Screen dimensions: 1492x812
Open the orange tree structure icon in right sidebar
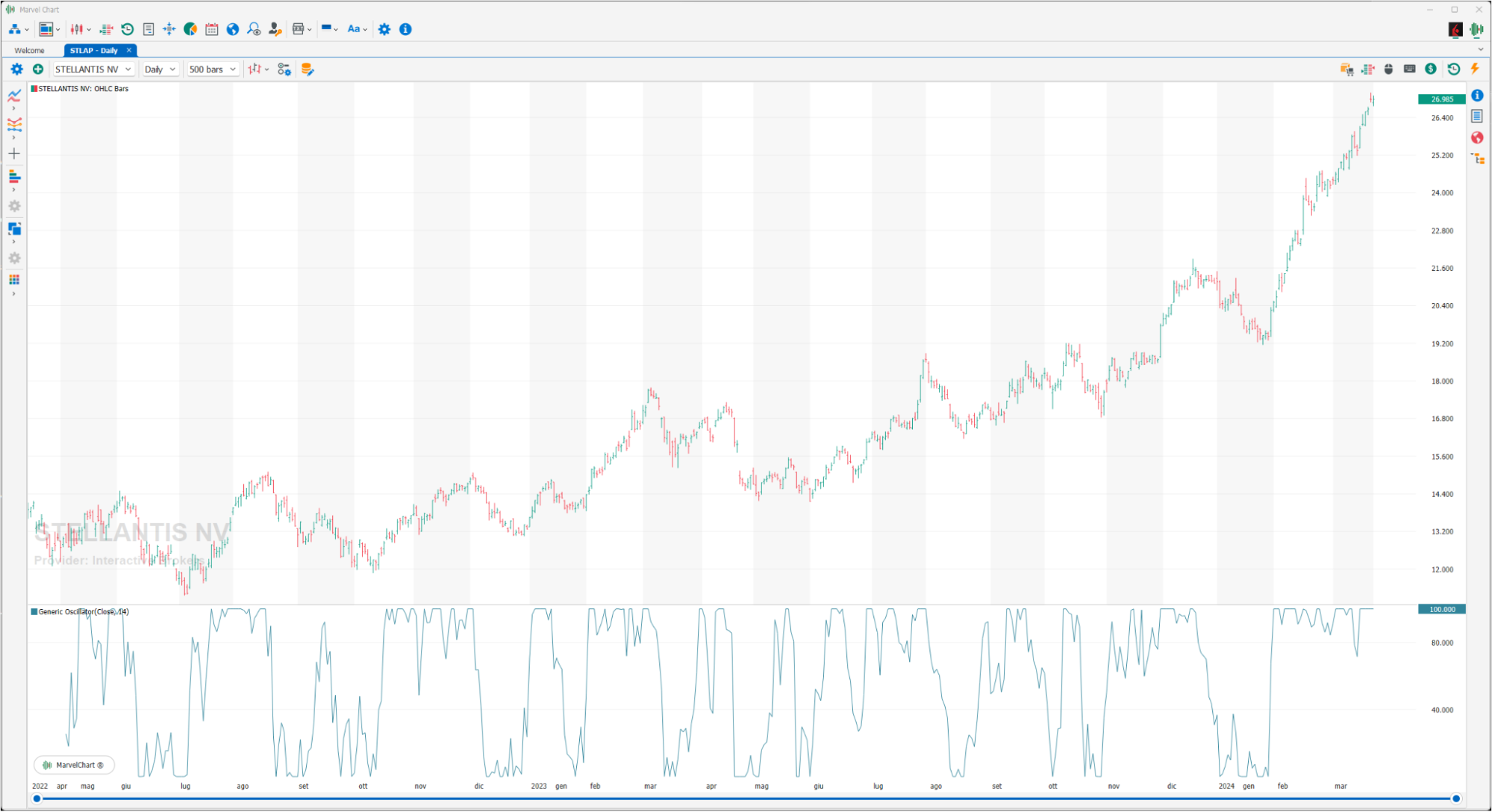(x=1478, y=158)
